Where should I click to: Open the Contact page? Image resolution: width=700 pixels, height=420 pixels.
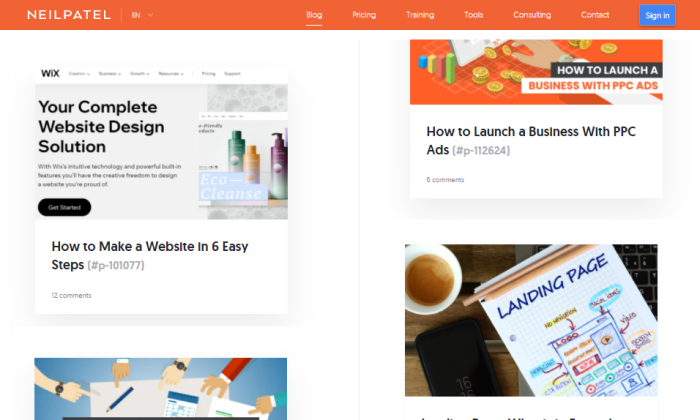click(x=595, y=15)
